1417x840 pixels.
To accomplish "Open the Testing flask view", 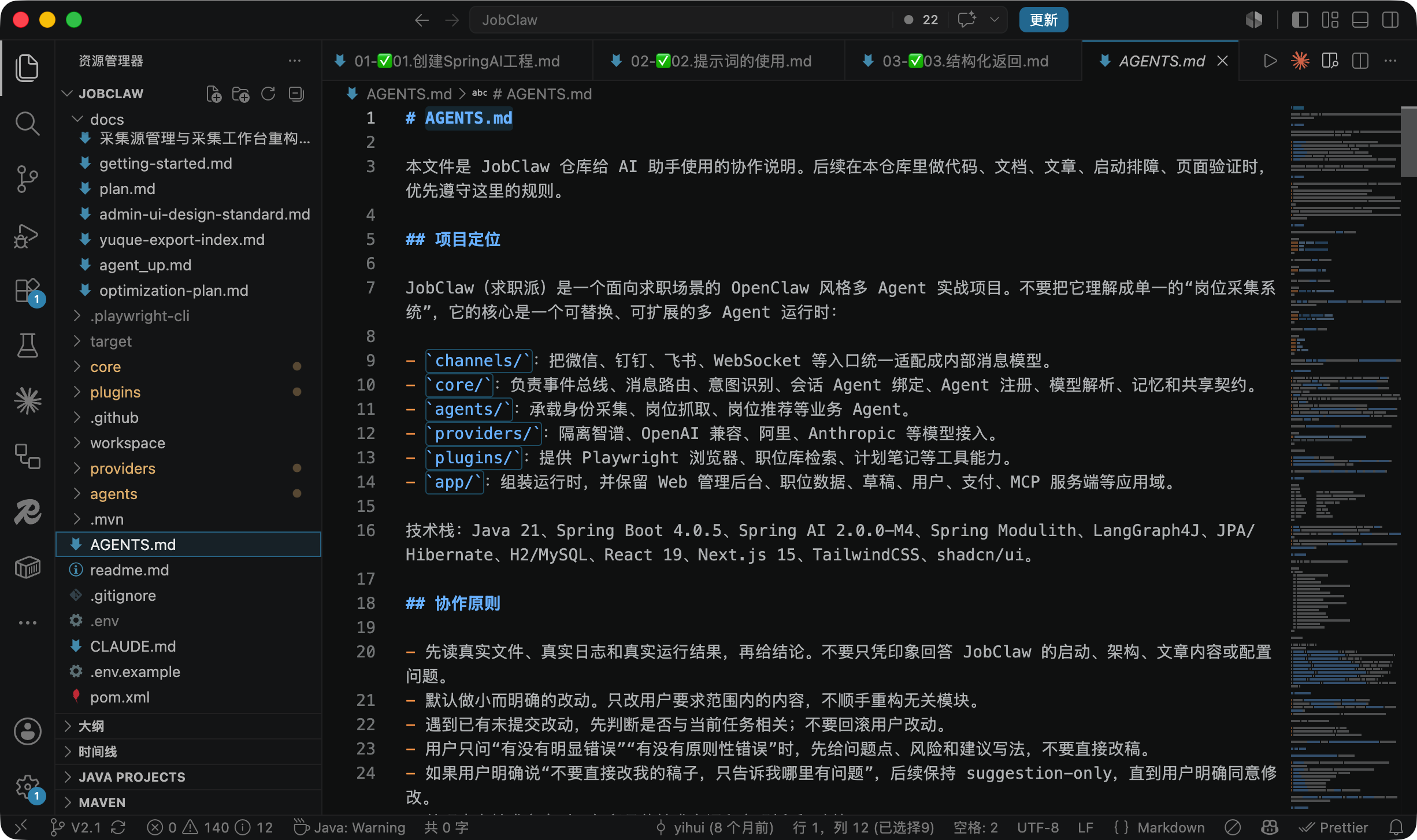I will coord(27,345).
